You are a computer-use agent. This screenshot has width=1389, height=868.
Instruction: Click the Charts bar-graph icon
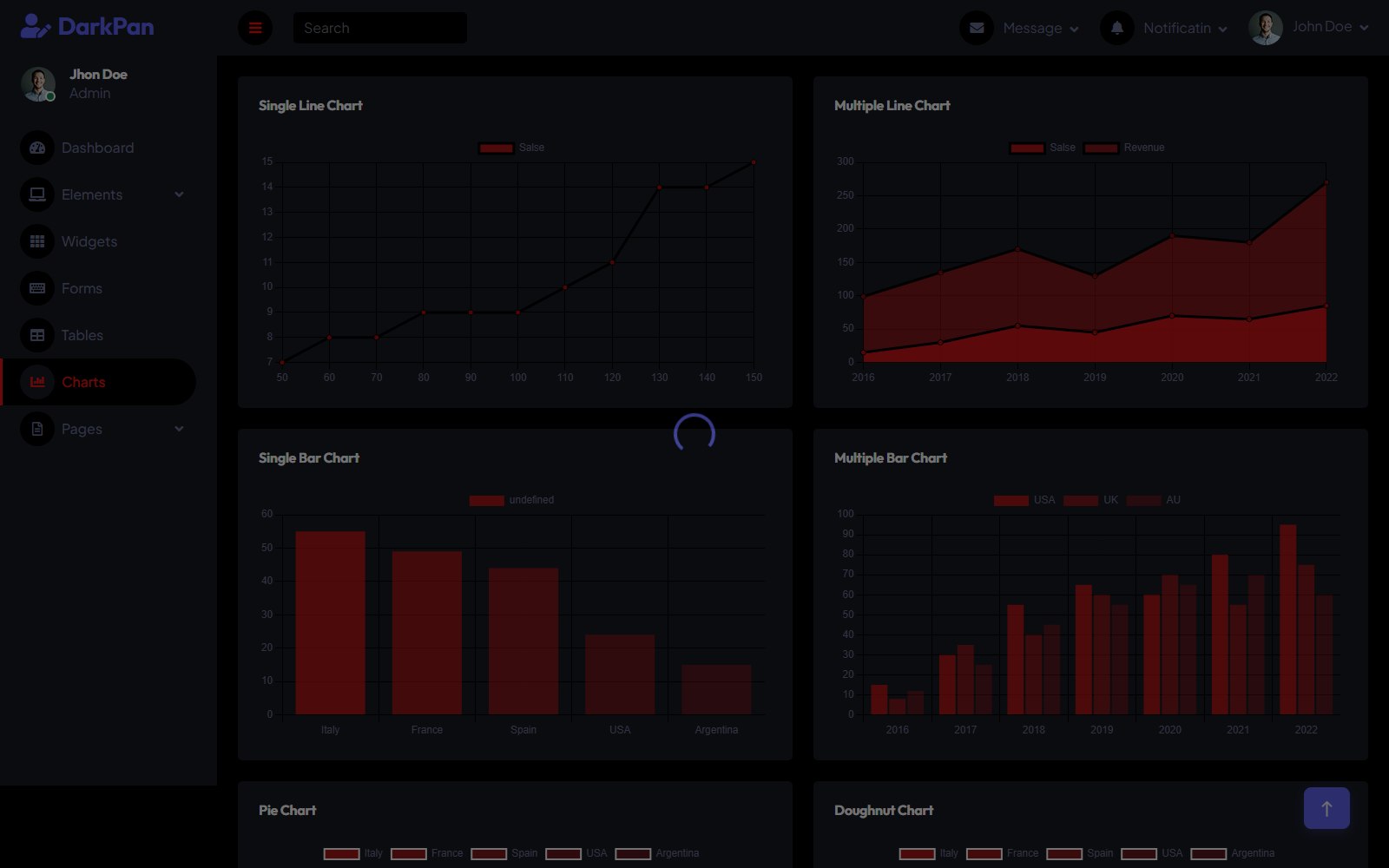pos(37,382)
